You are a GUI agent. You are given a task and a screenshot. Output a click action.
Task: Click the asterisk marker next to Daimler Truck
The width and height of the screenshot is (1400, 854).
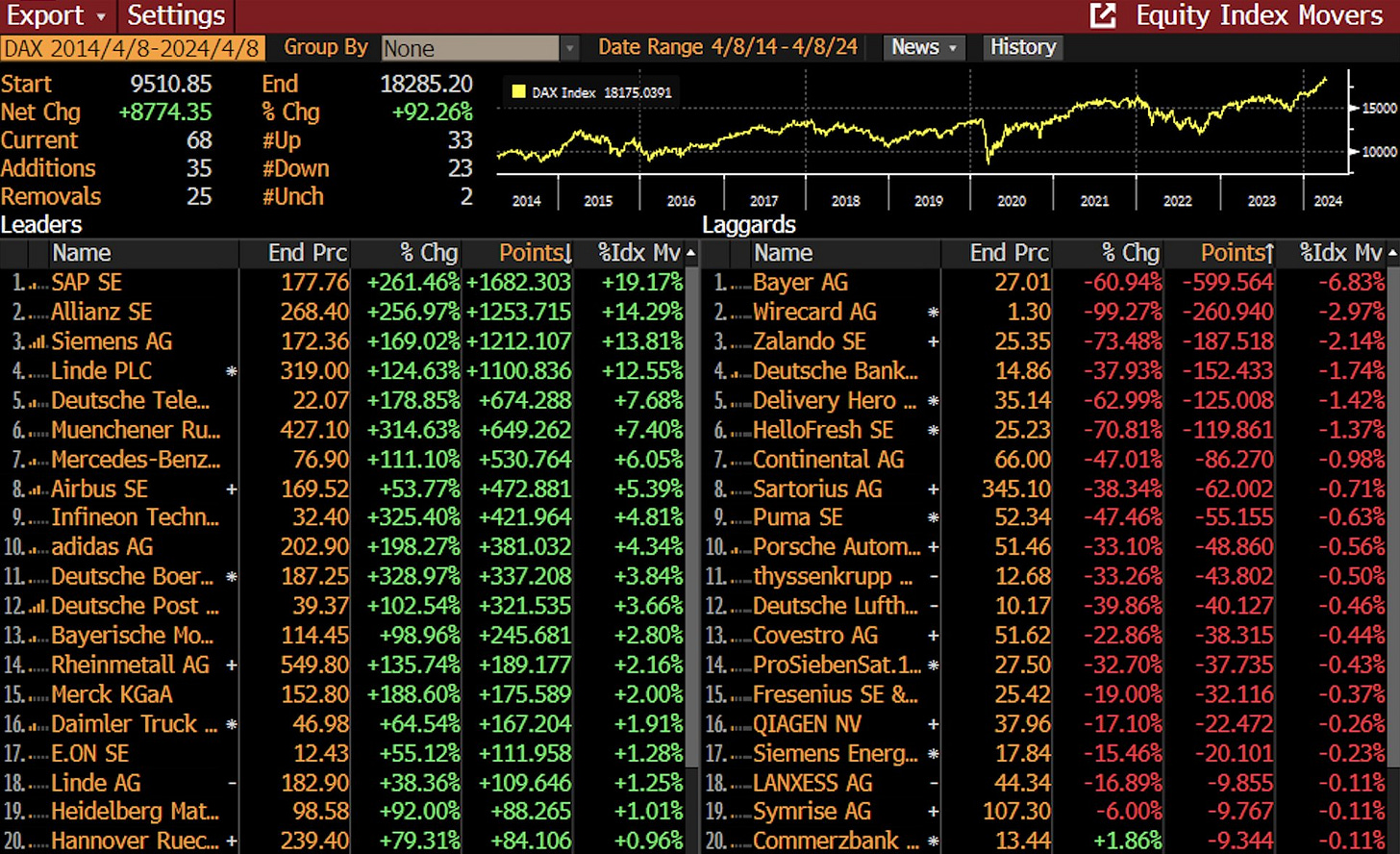(x=231, y=725)
